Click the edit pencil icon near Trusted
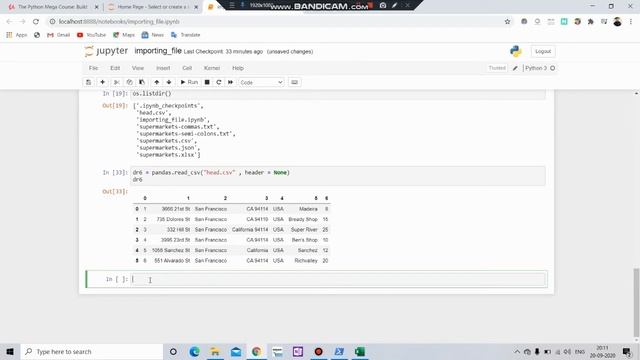 pyautogui.click(x=515, y=68)
